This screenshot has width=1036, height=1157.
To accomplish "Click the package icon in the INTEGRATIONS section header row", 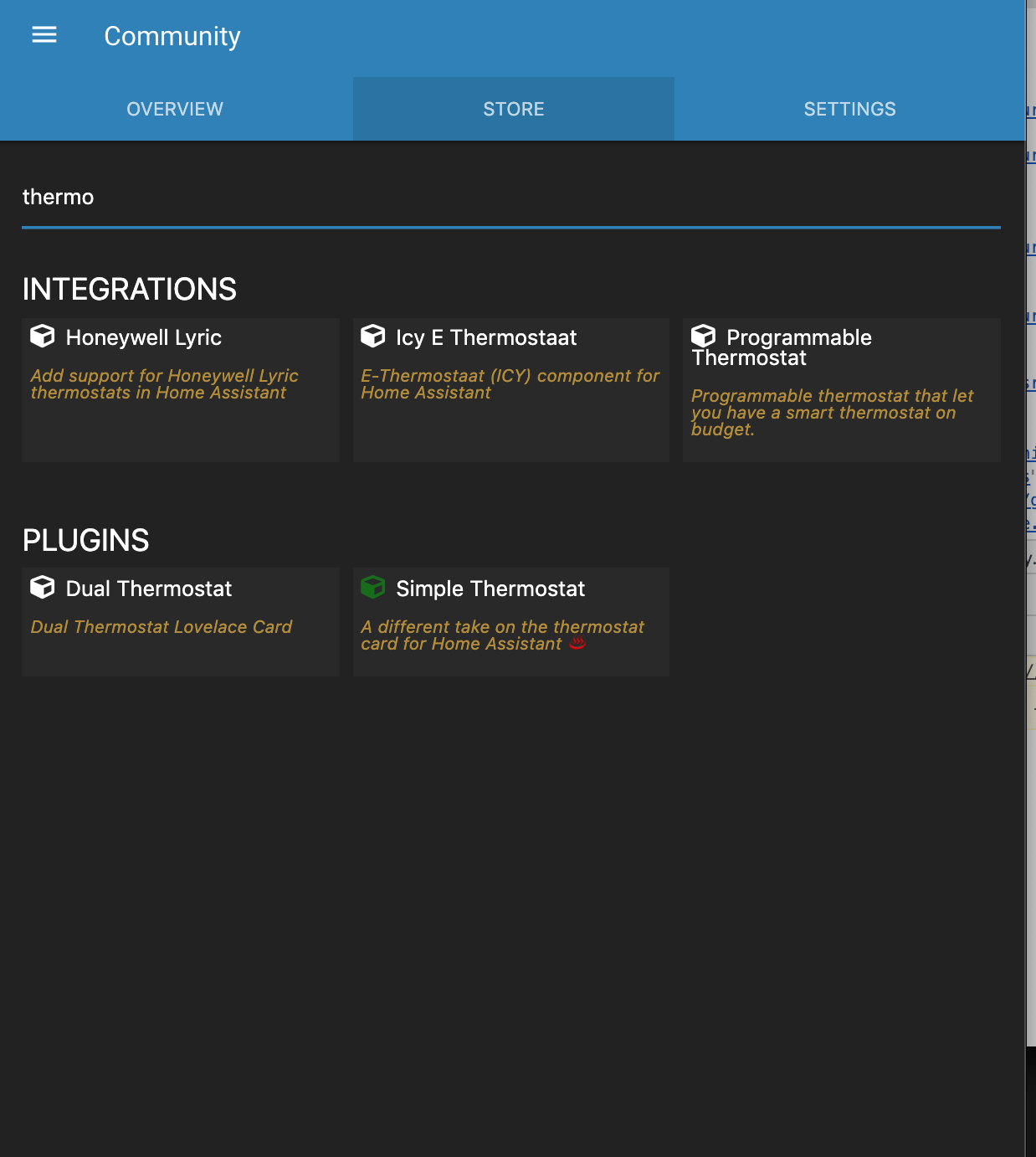I will (x=42, y=336).
